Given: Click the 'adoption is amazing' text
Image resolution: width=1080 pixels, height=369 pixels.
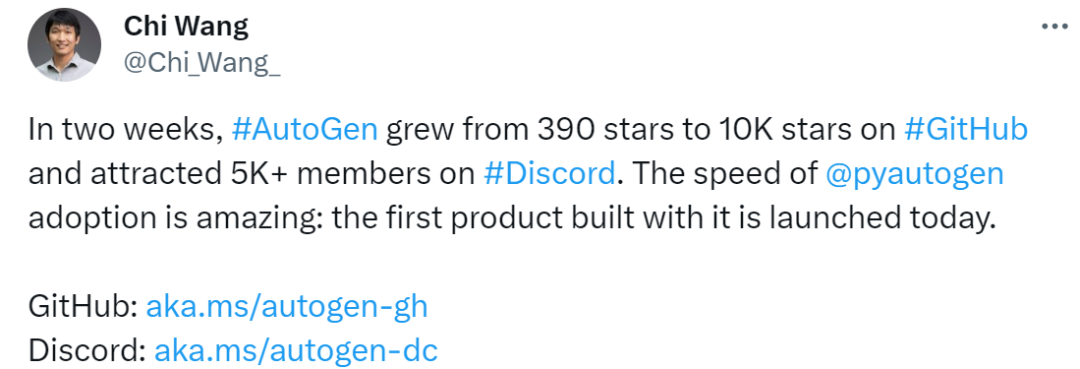Looking at the screenshot, I should (173, 220).
